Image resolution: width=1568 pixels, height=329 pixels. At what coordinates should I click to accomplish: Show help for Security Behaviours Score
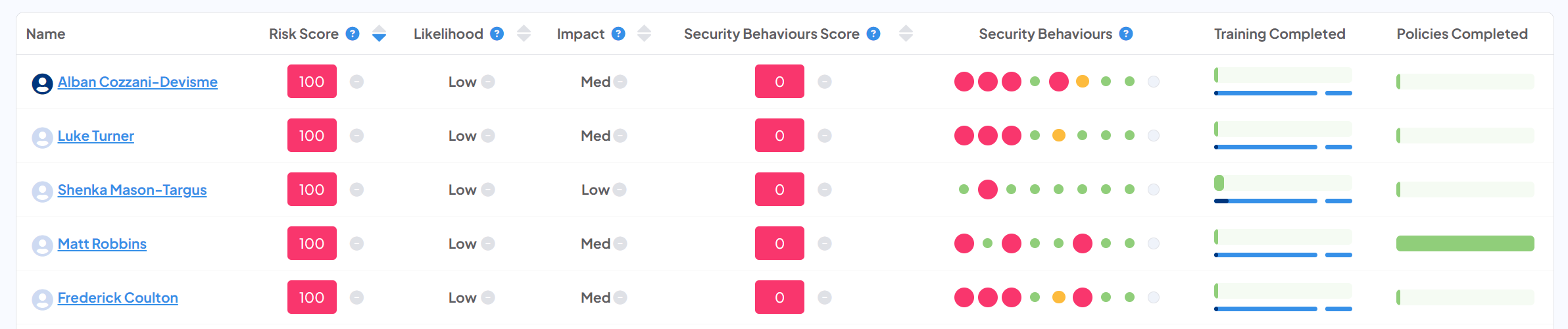(x=873, y=34)
